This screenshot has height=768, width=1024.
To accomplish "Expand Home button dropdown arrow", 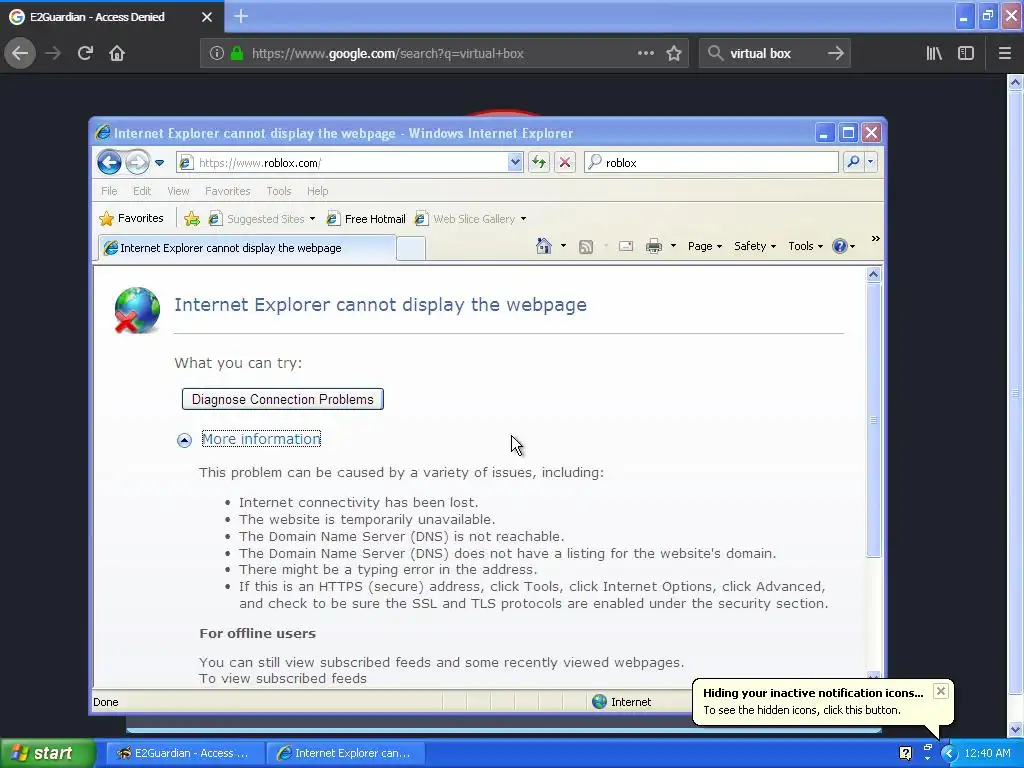I will pyautogui.click(x=563, y=246).
